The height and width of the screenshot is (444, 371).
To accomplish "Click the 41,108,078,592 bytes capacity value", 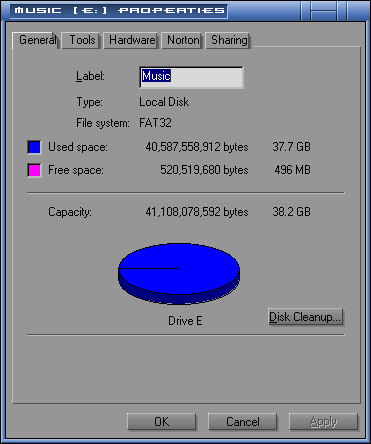I will pyautogui.click(x=197, y=212).
